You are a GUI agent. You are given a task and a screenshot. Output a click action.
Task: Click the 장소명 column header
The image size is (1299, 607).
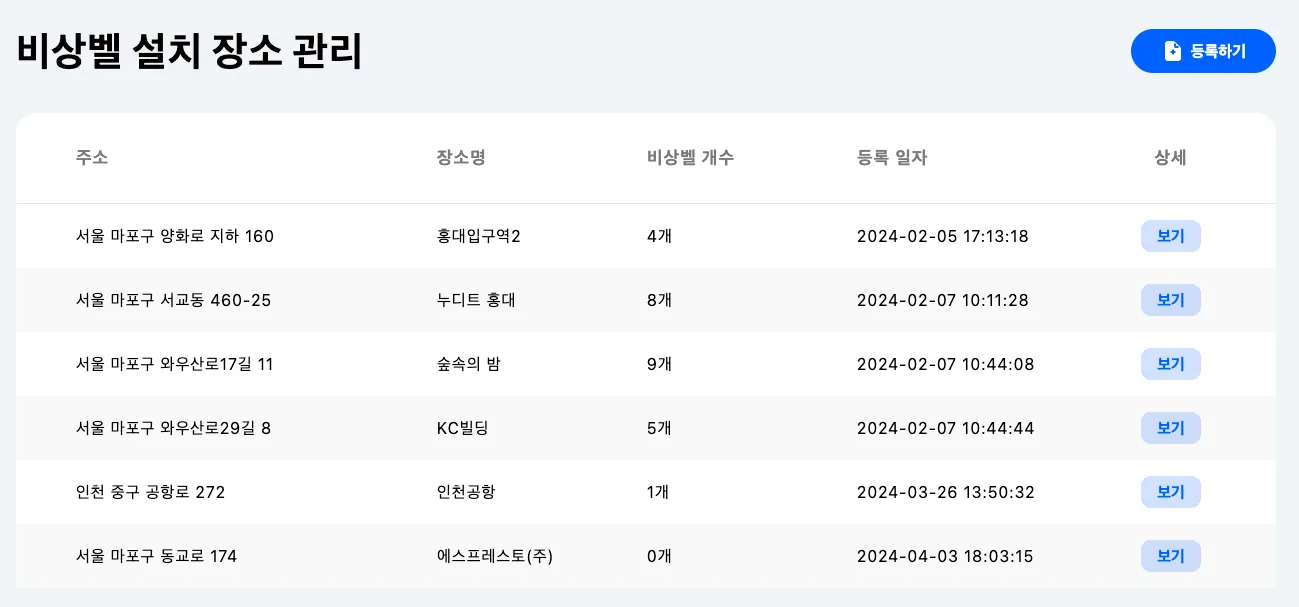pyautogui.click(x=461, y=158)
